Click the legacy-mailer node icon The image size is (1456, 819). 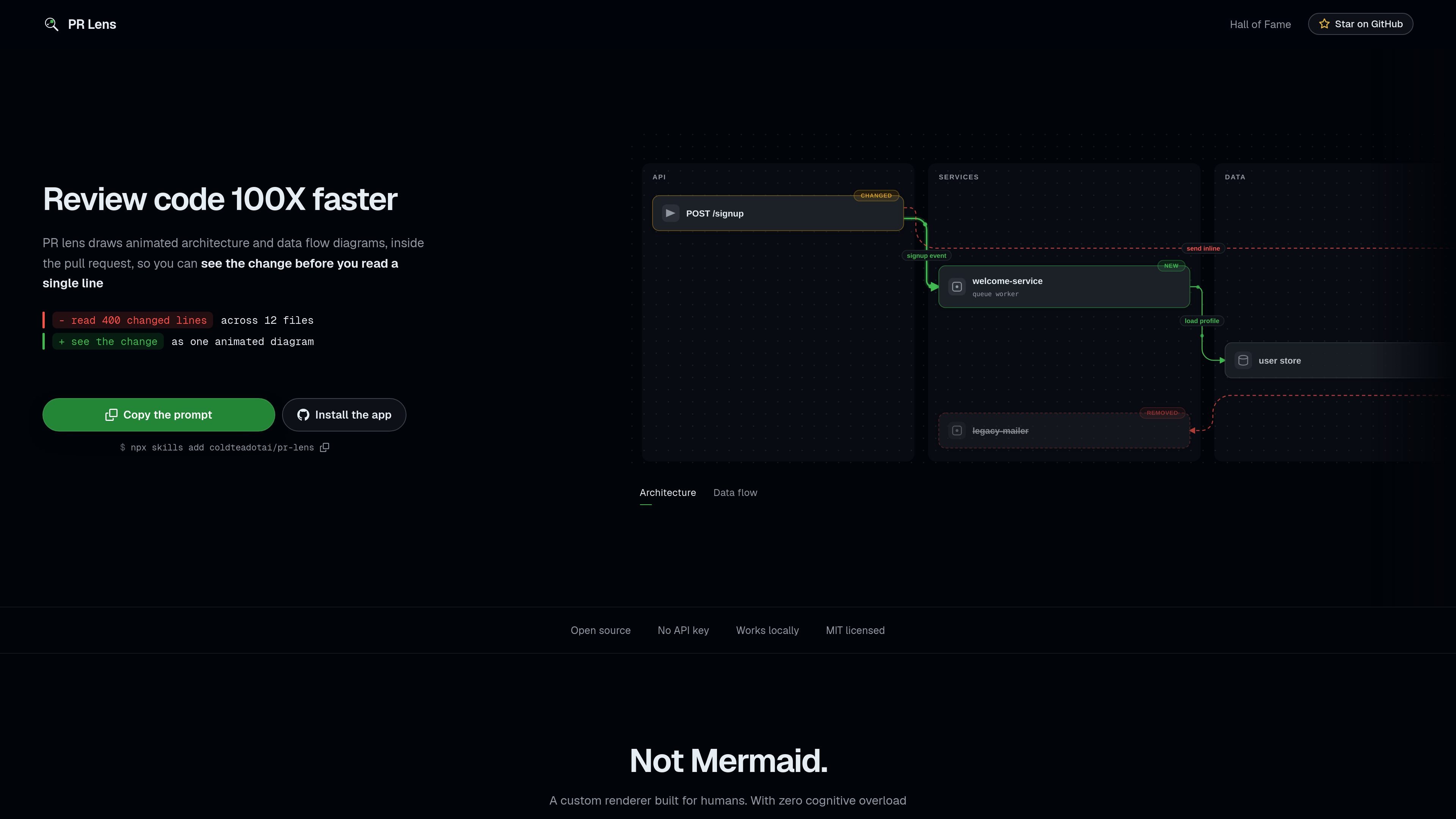click(957, 431)
